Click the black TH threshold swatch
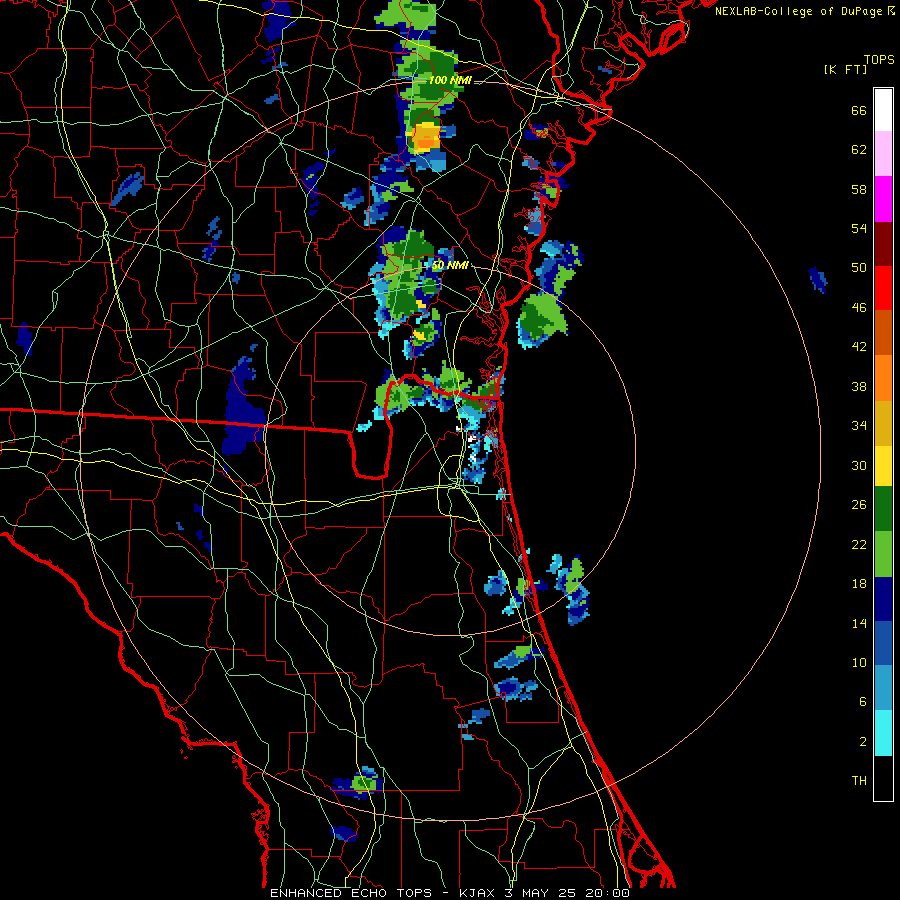The height and width of the screenshot is (900, 900). 883,778
